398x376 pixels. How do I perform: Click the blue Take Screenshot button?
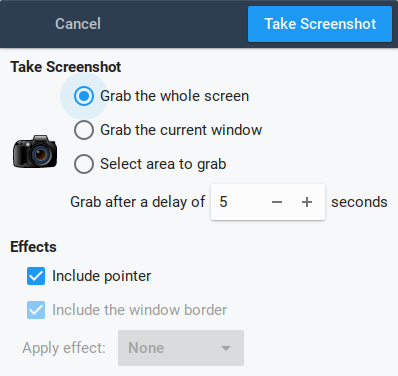coord(320,24)
